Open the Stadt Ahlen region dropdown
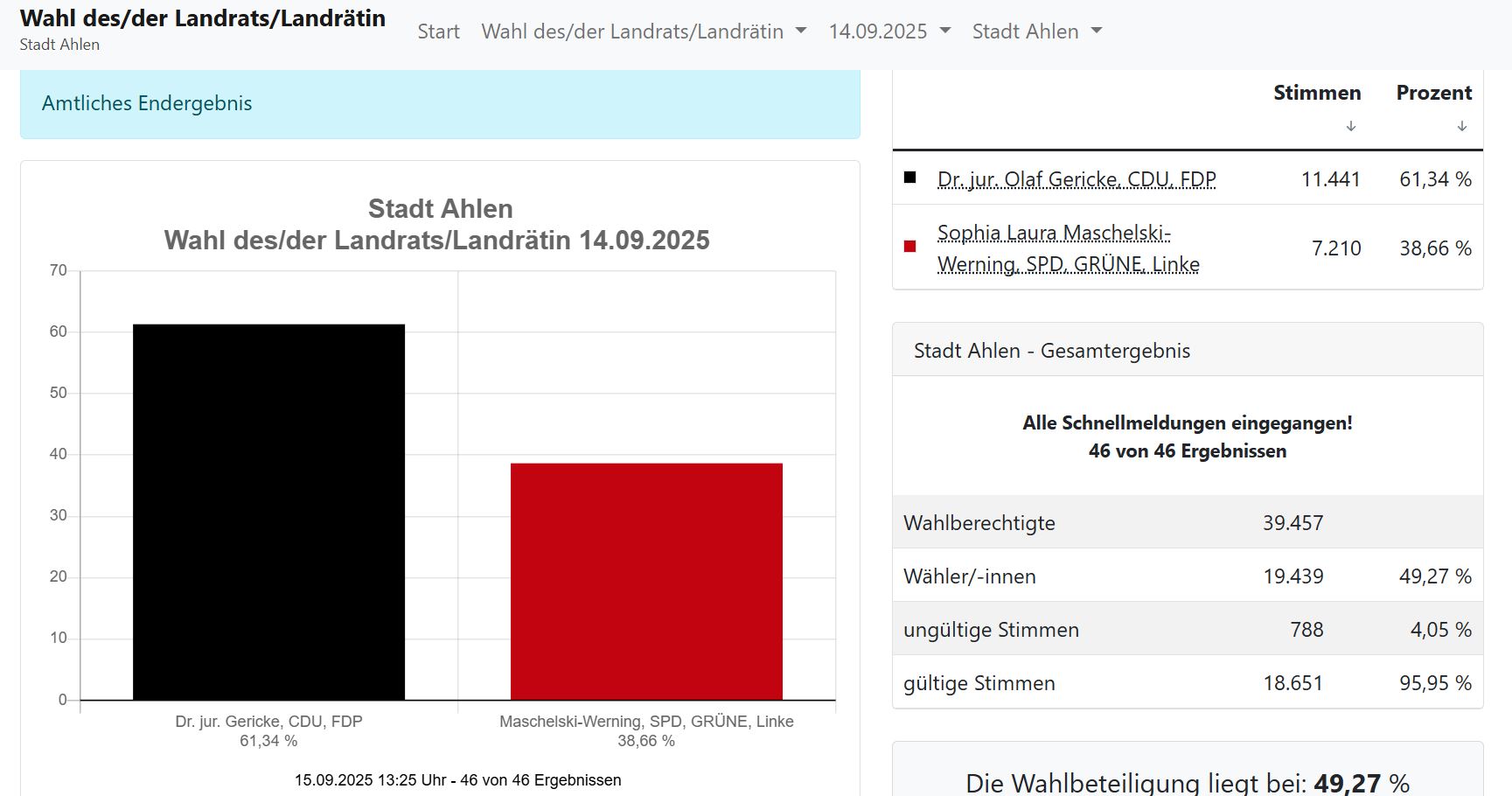 pos(1036,31)
